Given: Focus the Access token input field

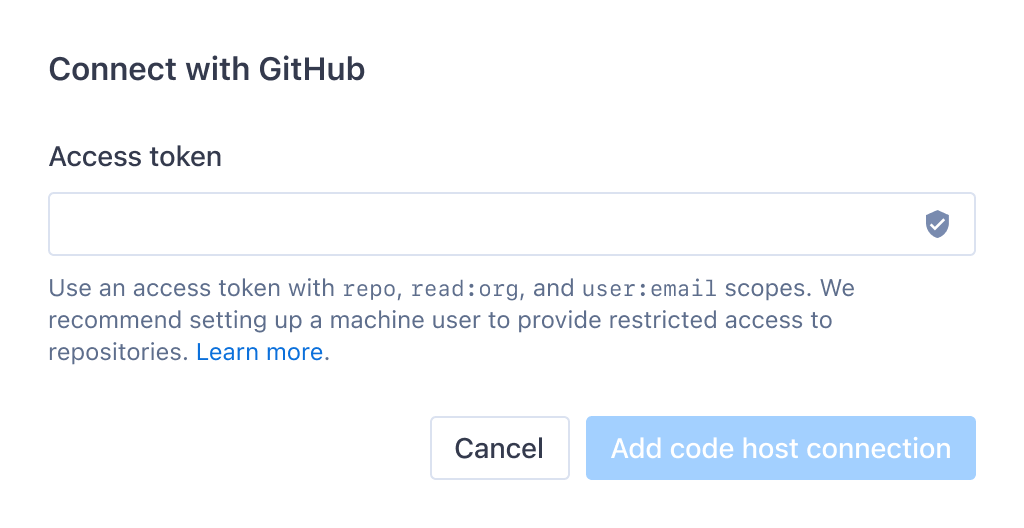Looking at the screenshot, I should coord(512,224).
